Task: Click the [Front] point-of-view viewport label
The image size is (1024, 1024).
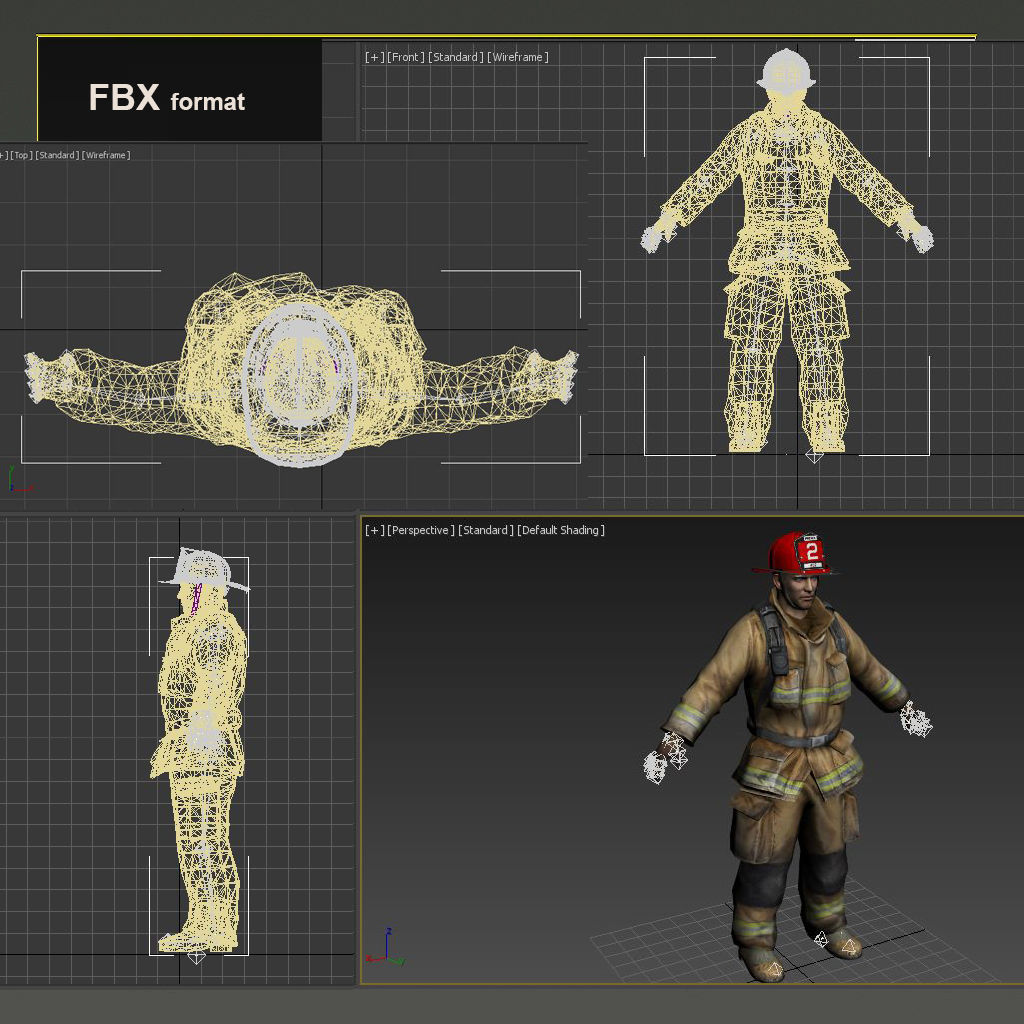Action: click(x=406, y=57)
